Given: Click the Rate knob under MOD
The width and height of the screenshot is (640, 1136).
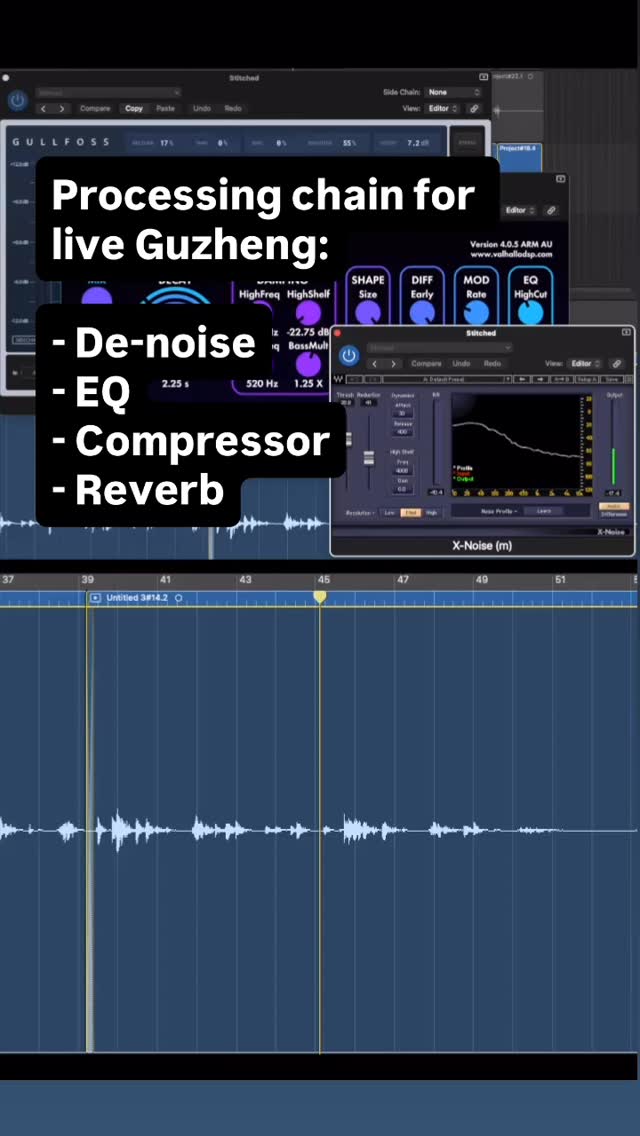Looking at the screenshot, I should point(476,312).
